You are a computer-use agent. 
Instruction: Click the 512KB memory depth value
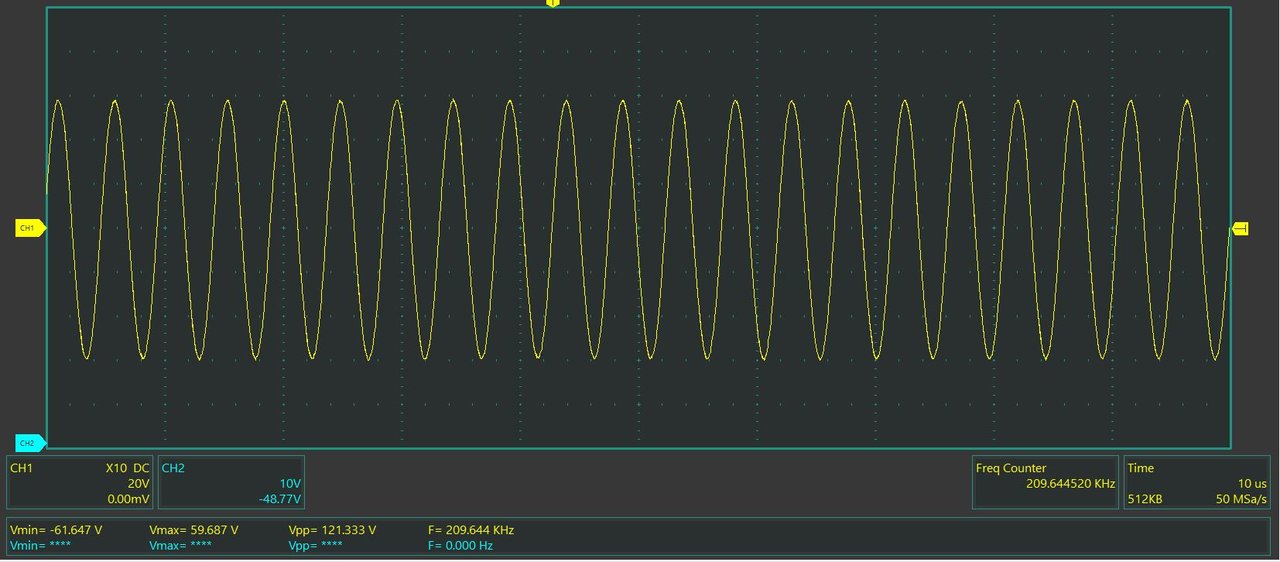[x=1144, y=498]
